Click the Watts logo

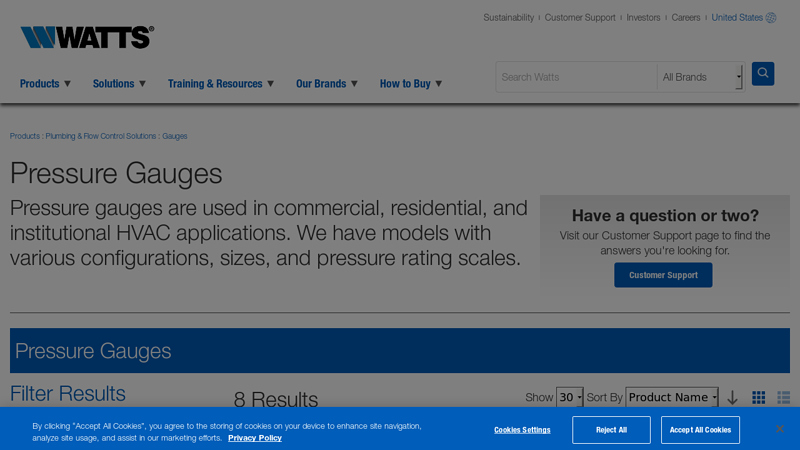pos(87,37)
